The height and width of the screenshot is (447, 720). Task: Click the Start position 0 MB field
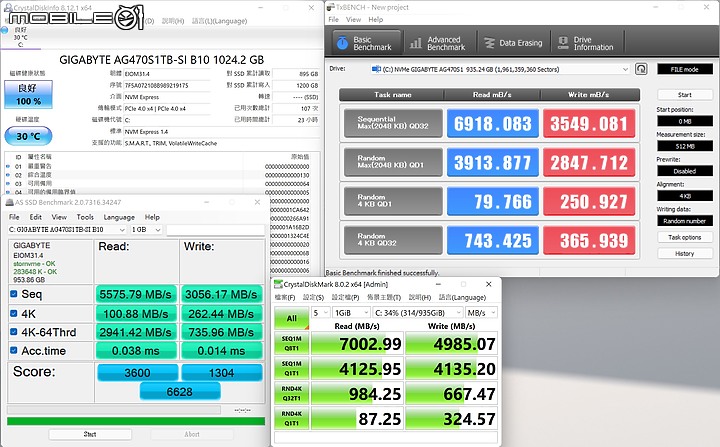[x=685, y=121]
